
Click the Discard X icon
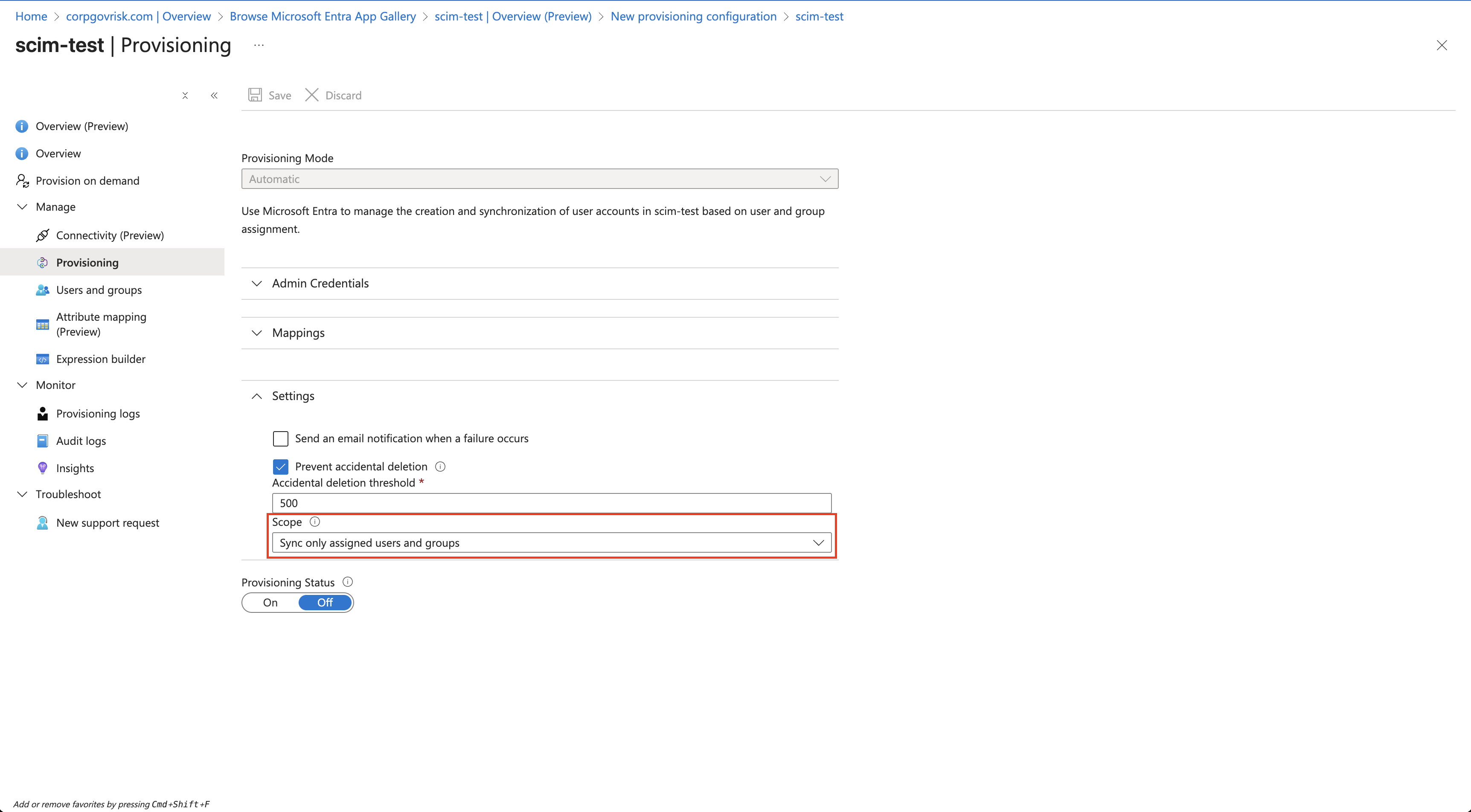(x=311, y=95)
